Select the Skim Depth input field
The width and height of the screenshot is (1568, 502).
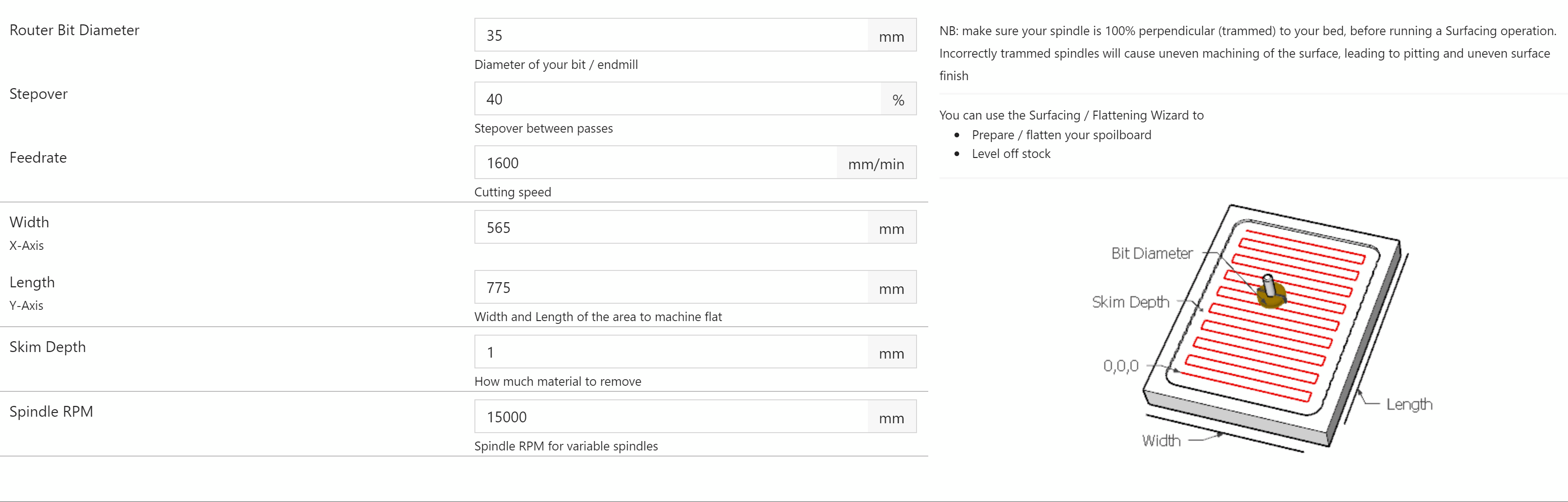(x=670, y=352)
